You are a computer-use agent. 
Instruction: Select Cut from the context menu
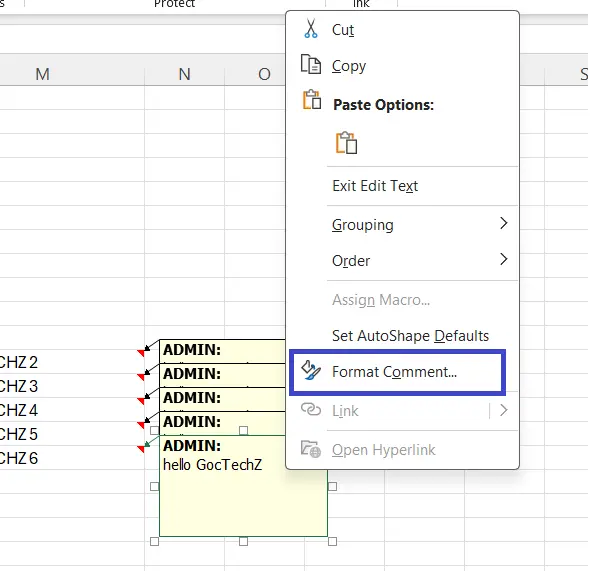pyautogui.click(x=403, y=30)
